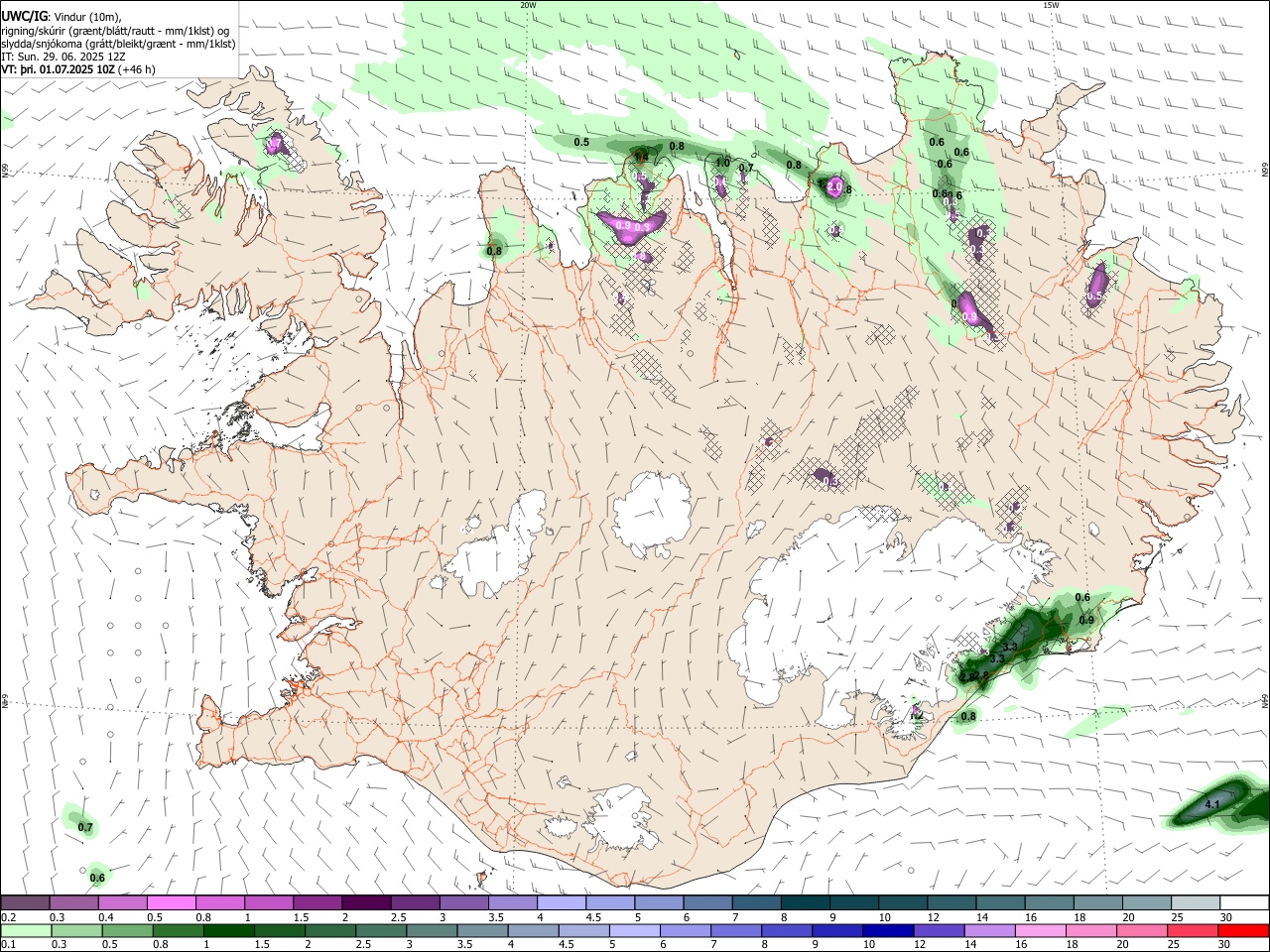Pick the dark plum 0.2 swatch in the upper legend

point(25,903)
